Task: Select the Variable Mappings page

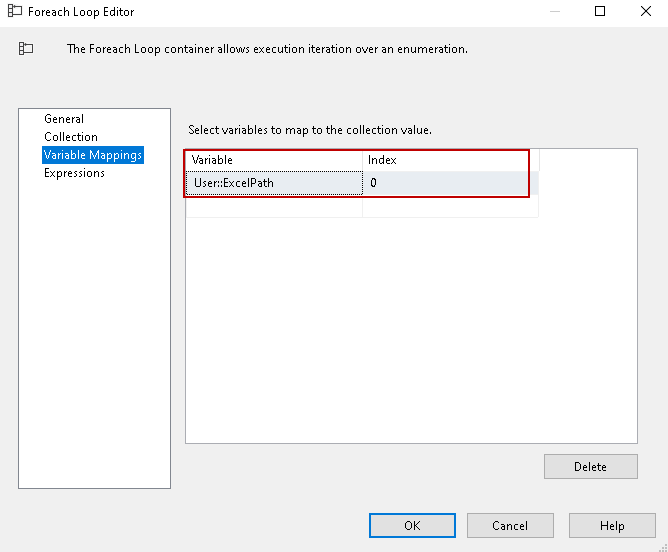Action: click(x=93, y=155)
